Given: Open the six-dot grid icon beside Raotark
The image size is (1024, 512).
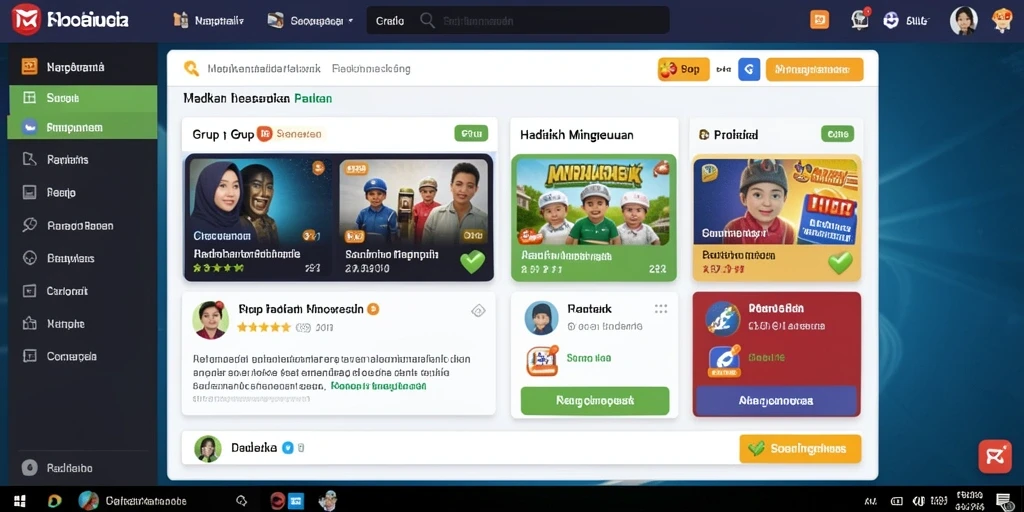Looking at the screenshot, I should (661, 309).
